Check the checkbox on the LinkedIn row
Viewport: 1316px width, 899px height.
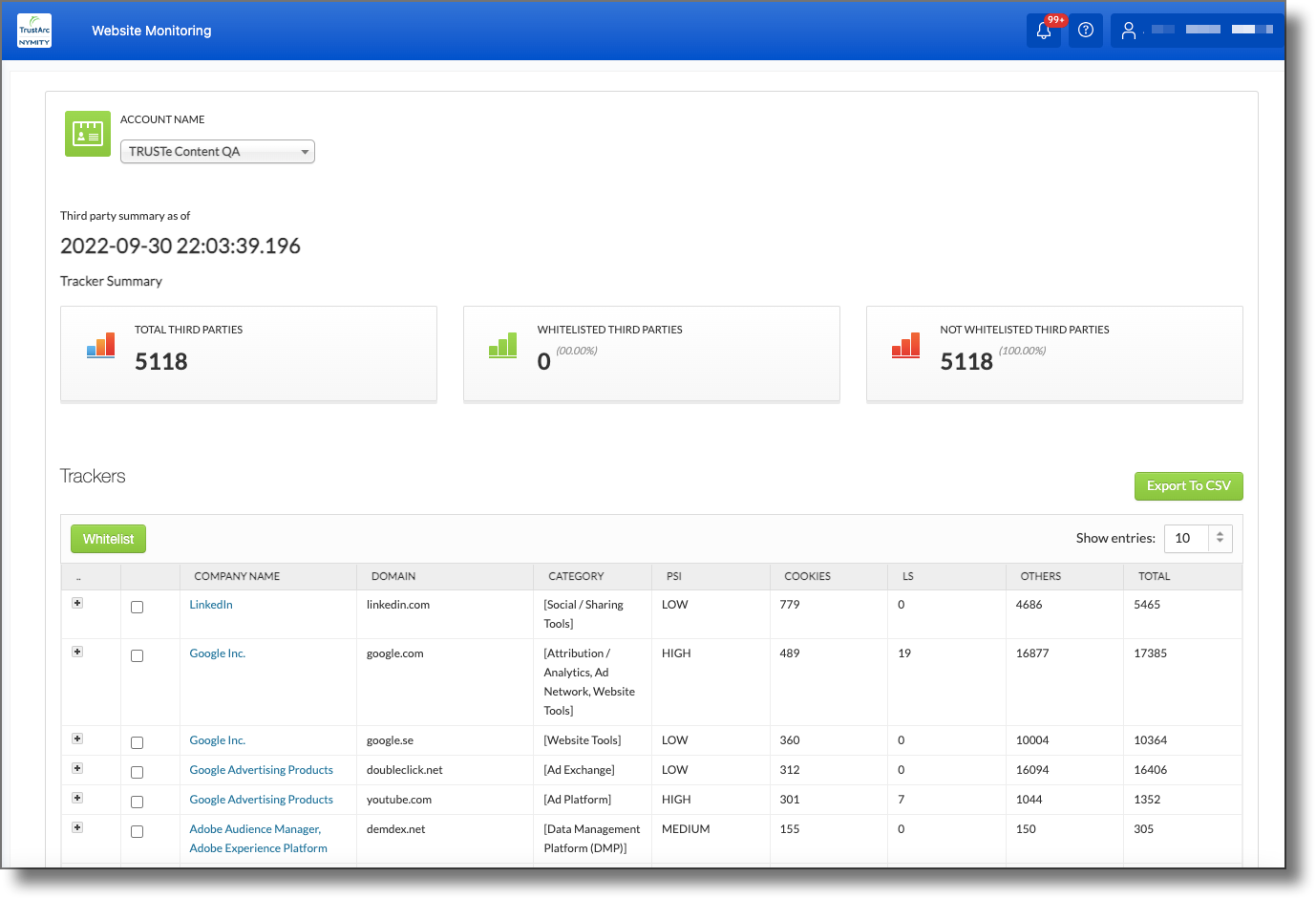coord(137,607)
